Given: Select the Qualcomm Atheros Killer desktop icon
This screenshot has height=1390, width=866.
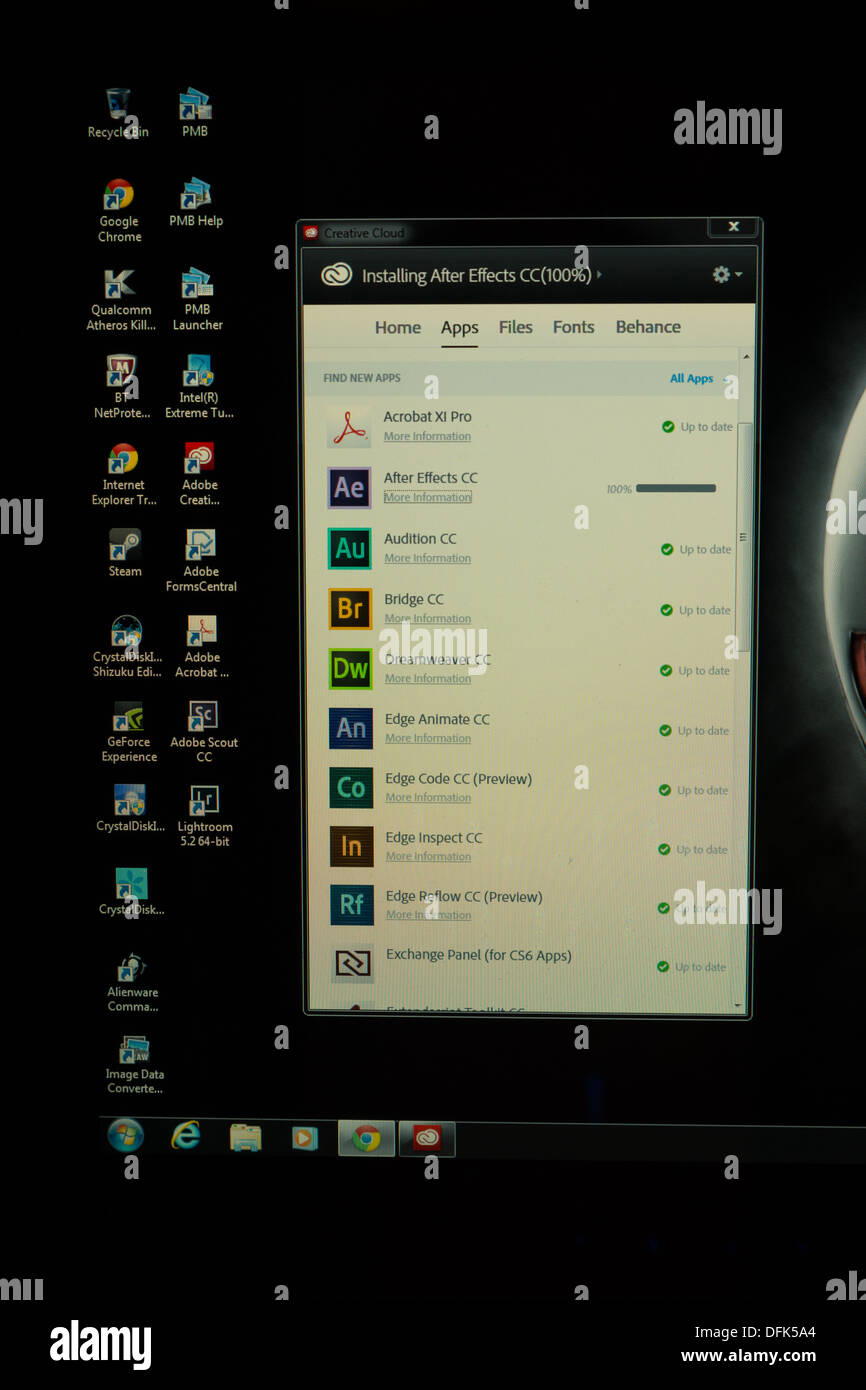Looking at the screenshot, I should (x=120, y=299).
